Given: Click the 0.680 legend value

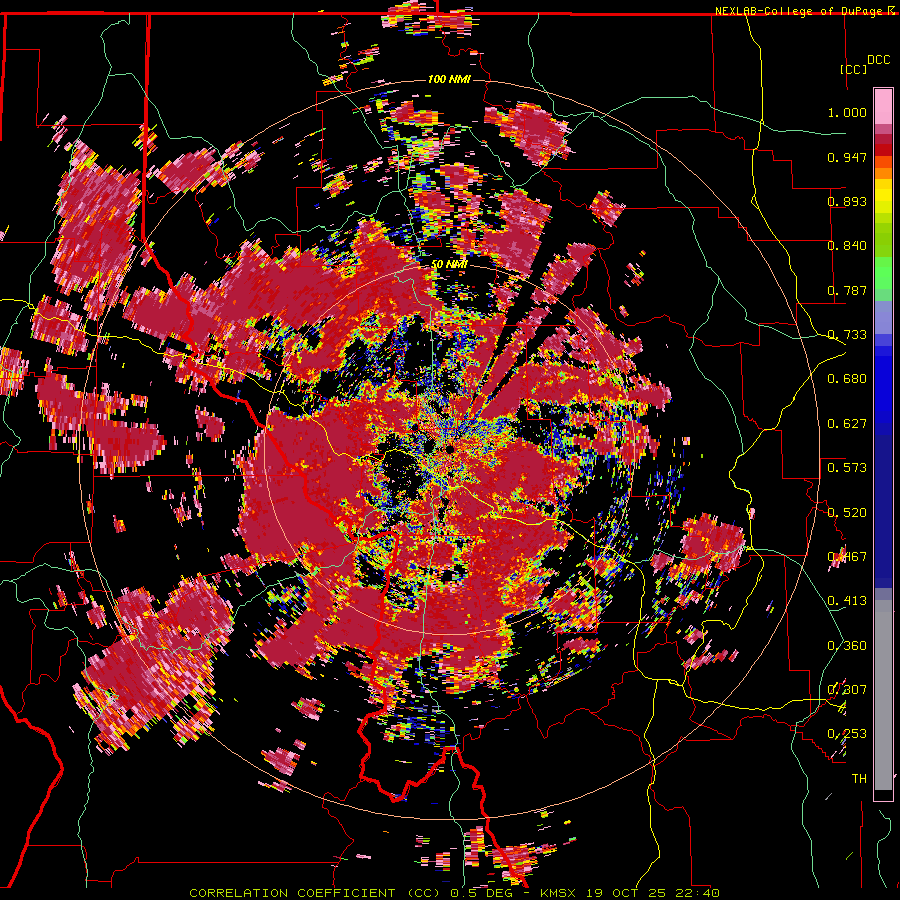Looking at the screenshot, I should 847,379.
